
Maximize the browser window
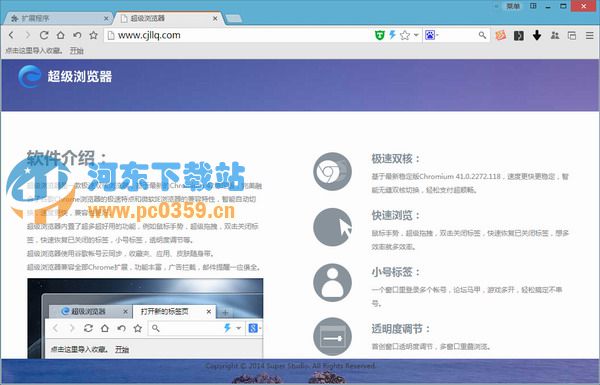(563, 6)
